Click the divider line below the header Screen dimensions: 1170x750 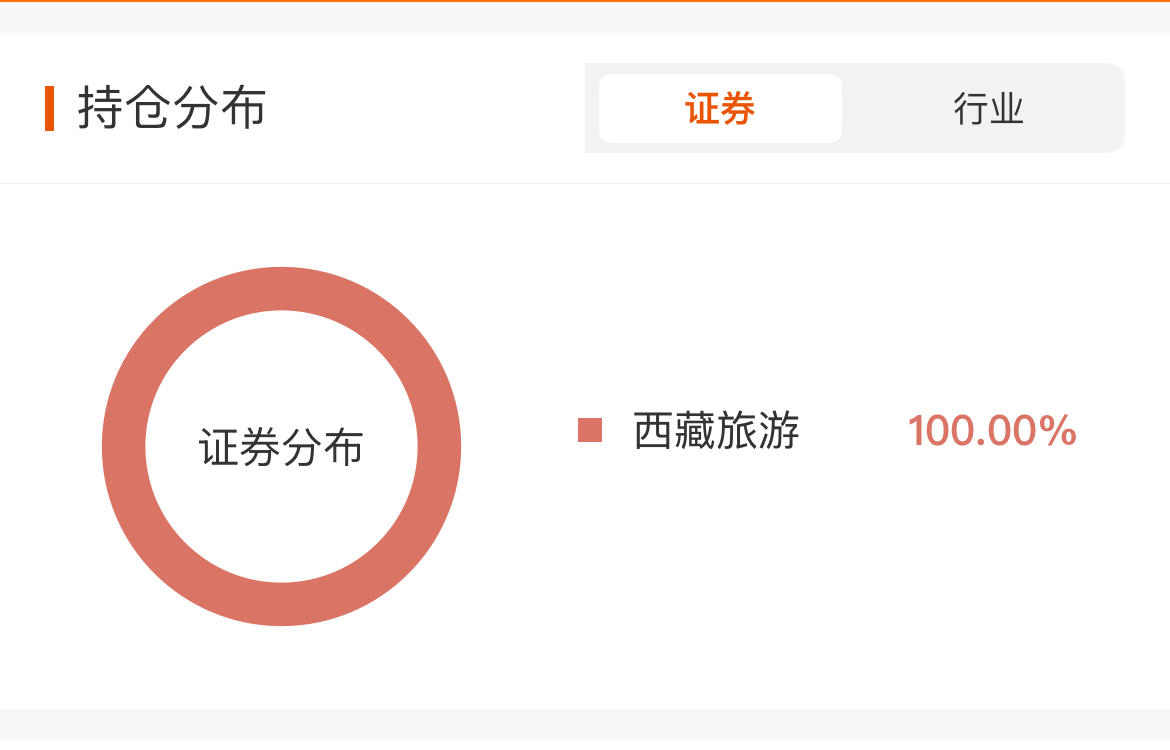point(585,183)
